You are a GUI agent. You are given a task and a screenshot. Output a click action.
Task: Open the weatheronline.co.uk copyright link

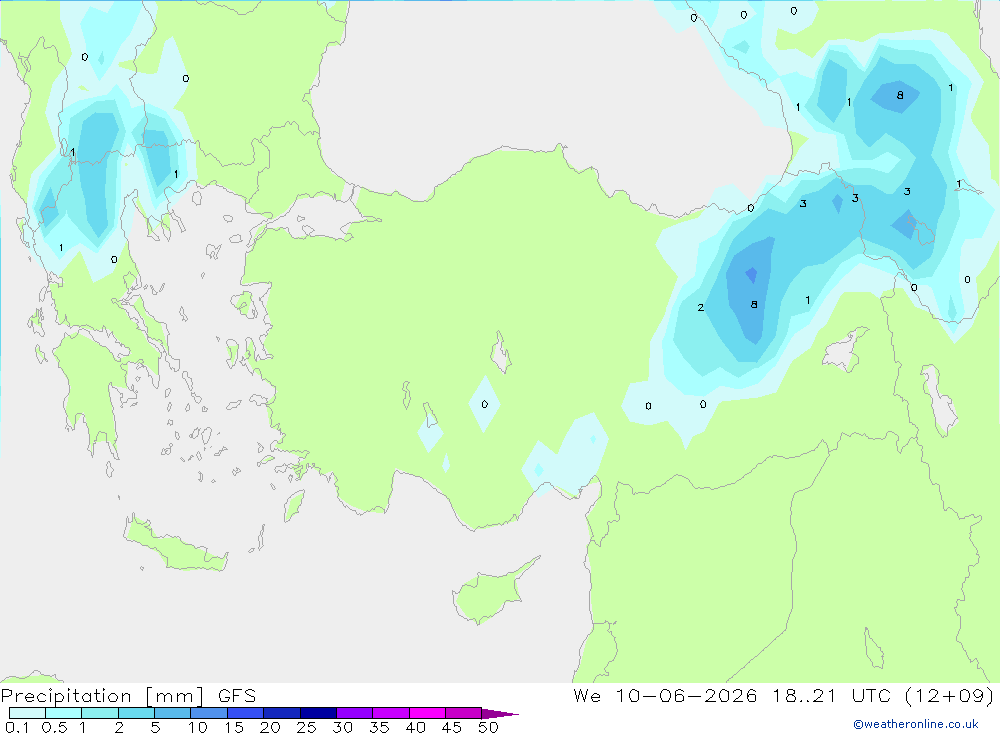[916, 724]
